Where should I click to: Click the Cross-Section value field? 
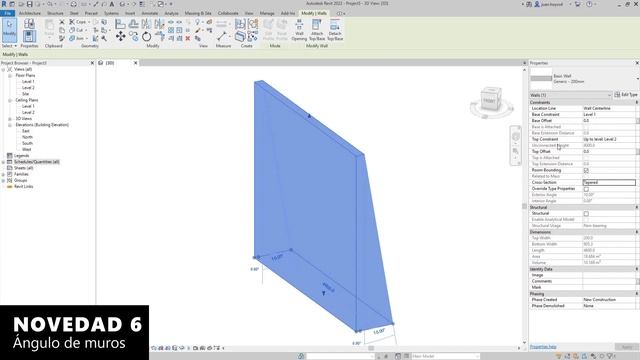609,182
